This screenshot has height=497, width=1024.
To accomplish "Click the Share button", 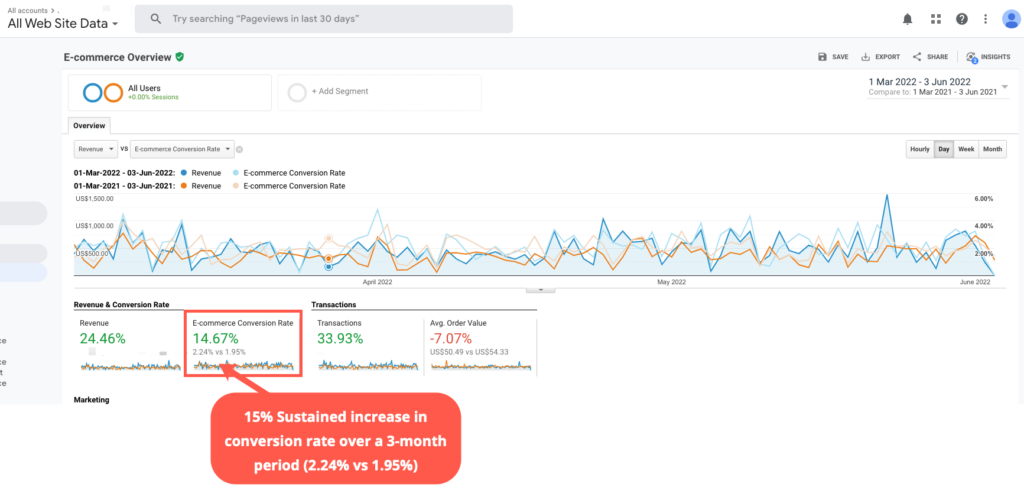I will tap(930, 57).
